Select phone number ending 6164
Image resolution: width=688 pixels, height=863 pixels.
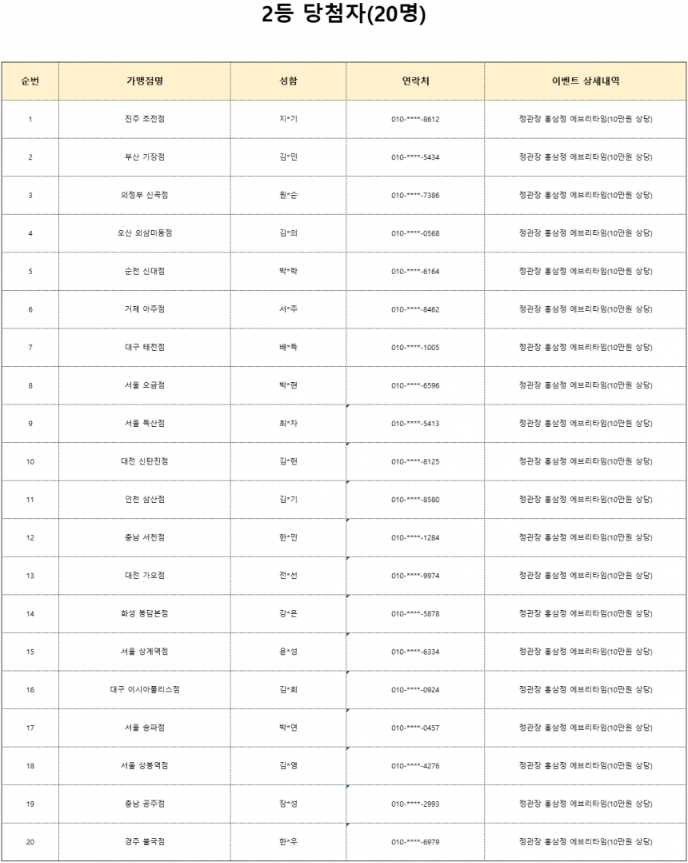pos(416,271)
